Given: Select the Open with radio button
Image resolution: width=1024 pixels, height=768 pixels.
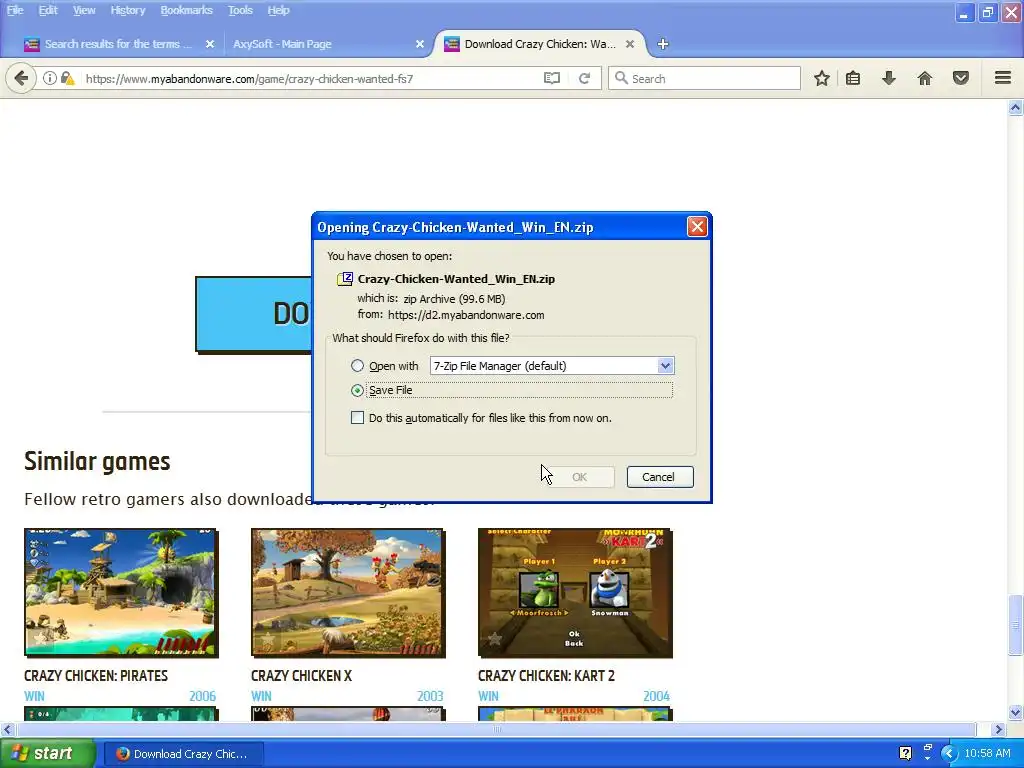Looking at the screenshot, I should pos(357,366).
